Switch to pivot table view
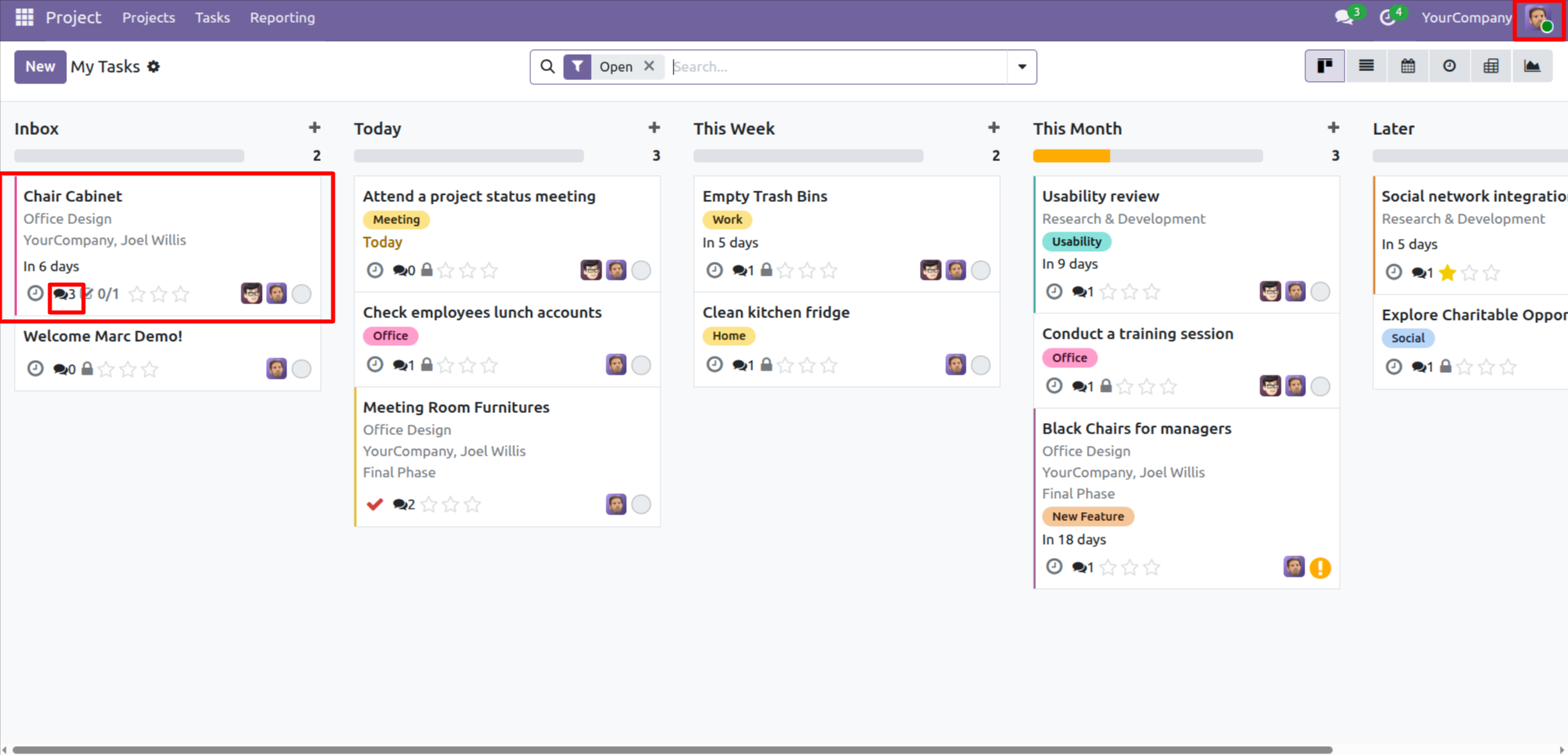Screen dimensions: 1568x755 point(1491,66)
